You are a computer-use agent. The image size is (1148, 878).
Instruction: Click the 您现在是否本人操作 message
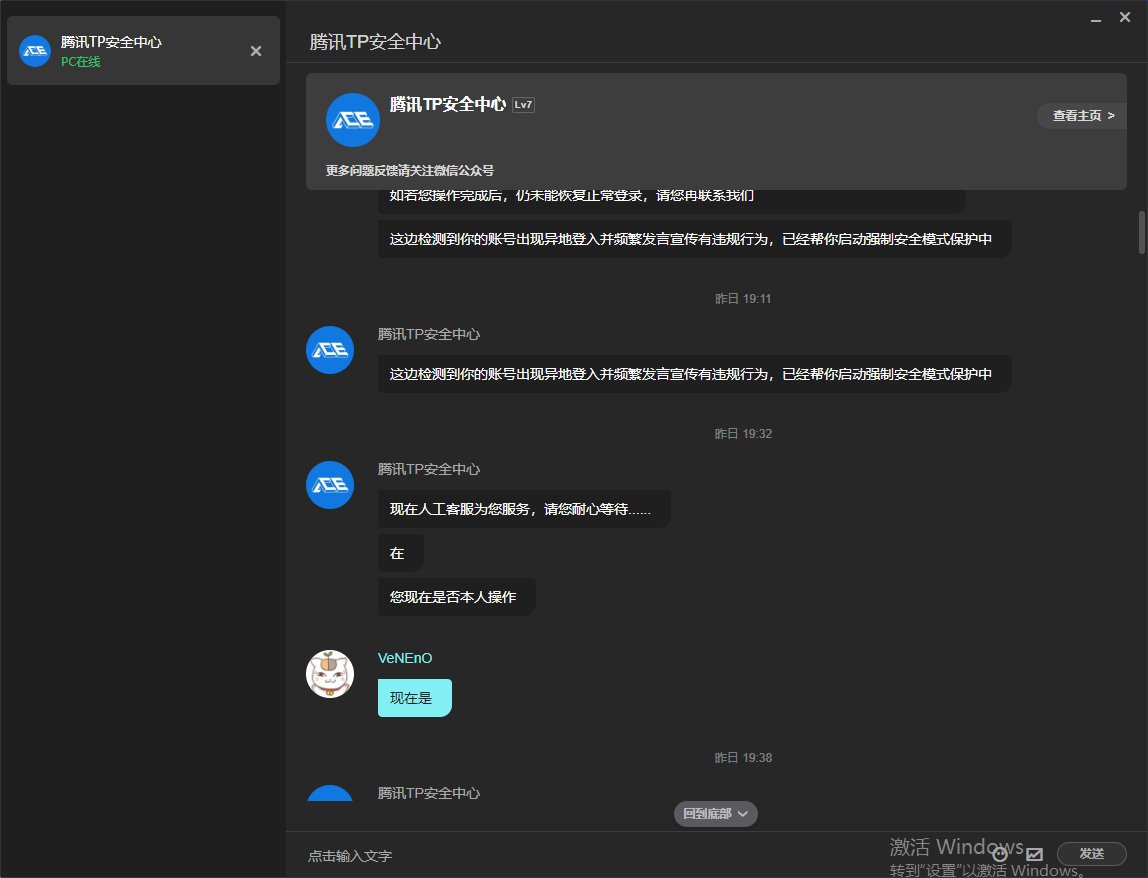coord(456,597)
